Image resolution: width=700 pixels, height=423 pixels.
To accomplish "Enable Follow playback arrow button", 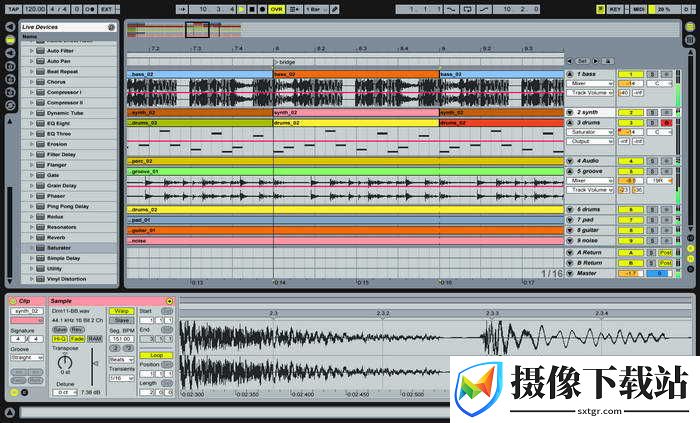I will click(x=182, y=9).
